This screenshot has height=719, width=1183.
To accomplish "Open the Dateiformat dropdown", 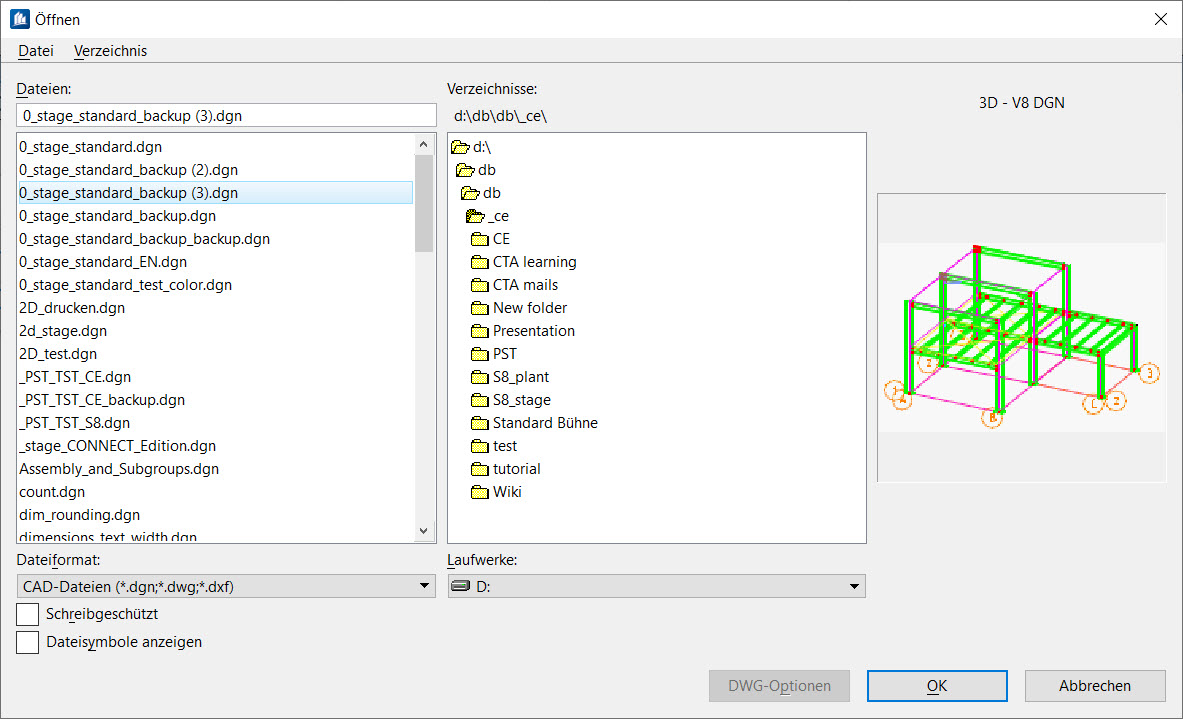I will click(x=226, y=586).
